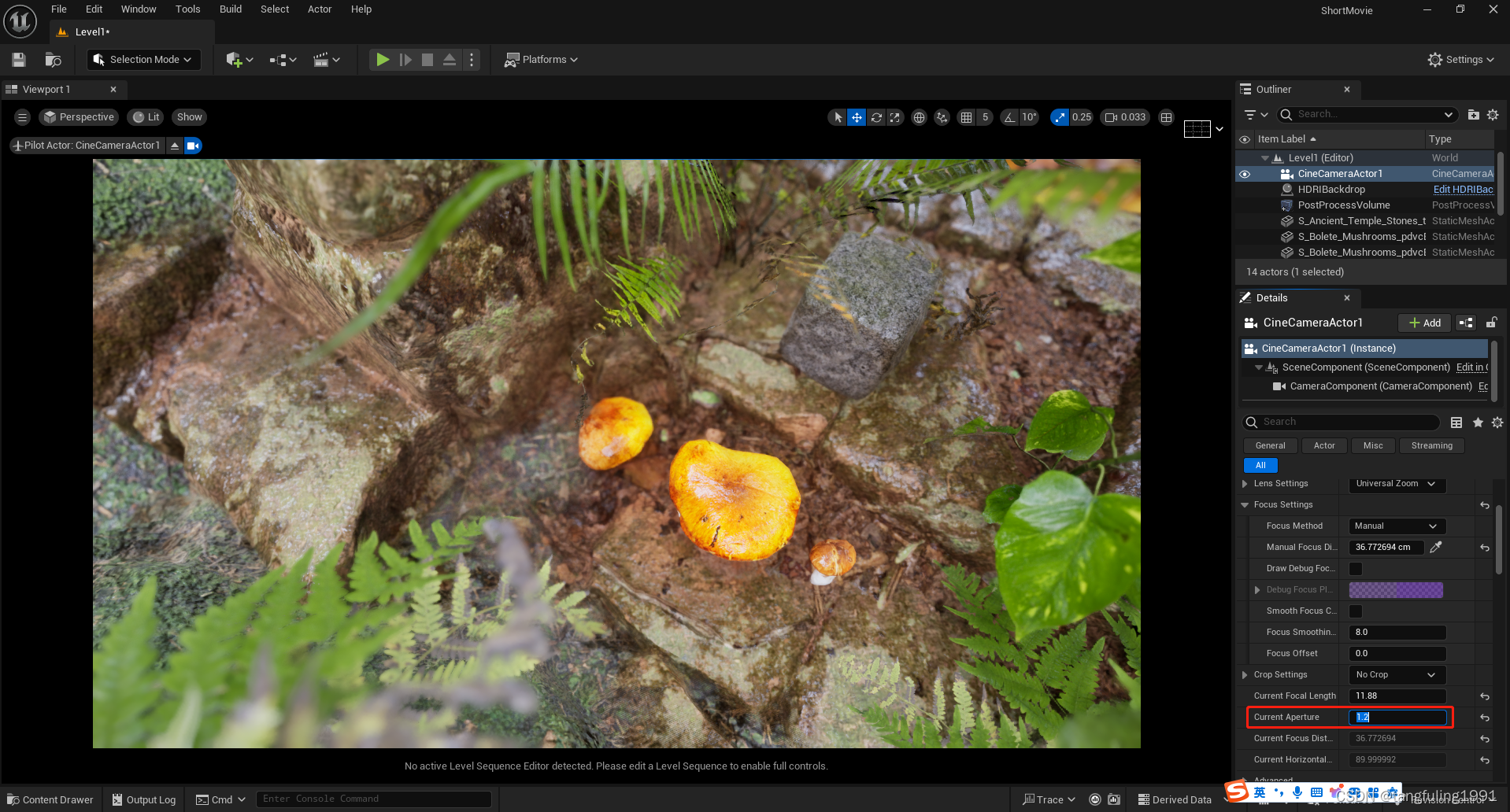Open rotation snap 10° dropdown
The width and height of the screenshot is (1510, 812).
[1029, 117]
